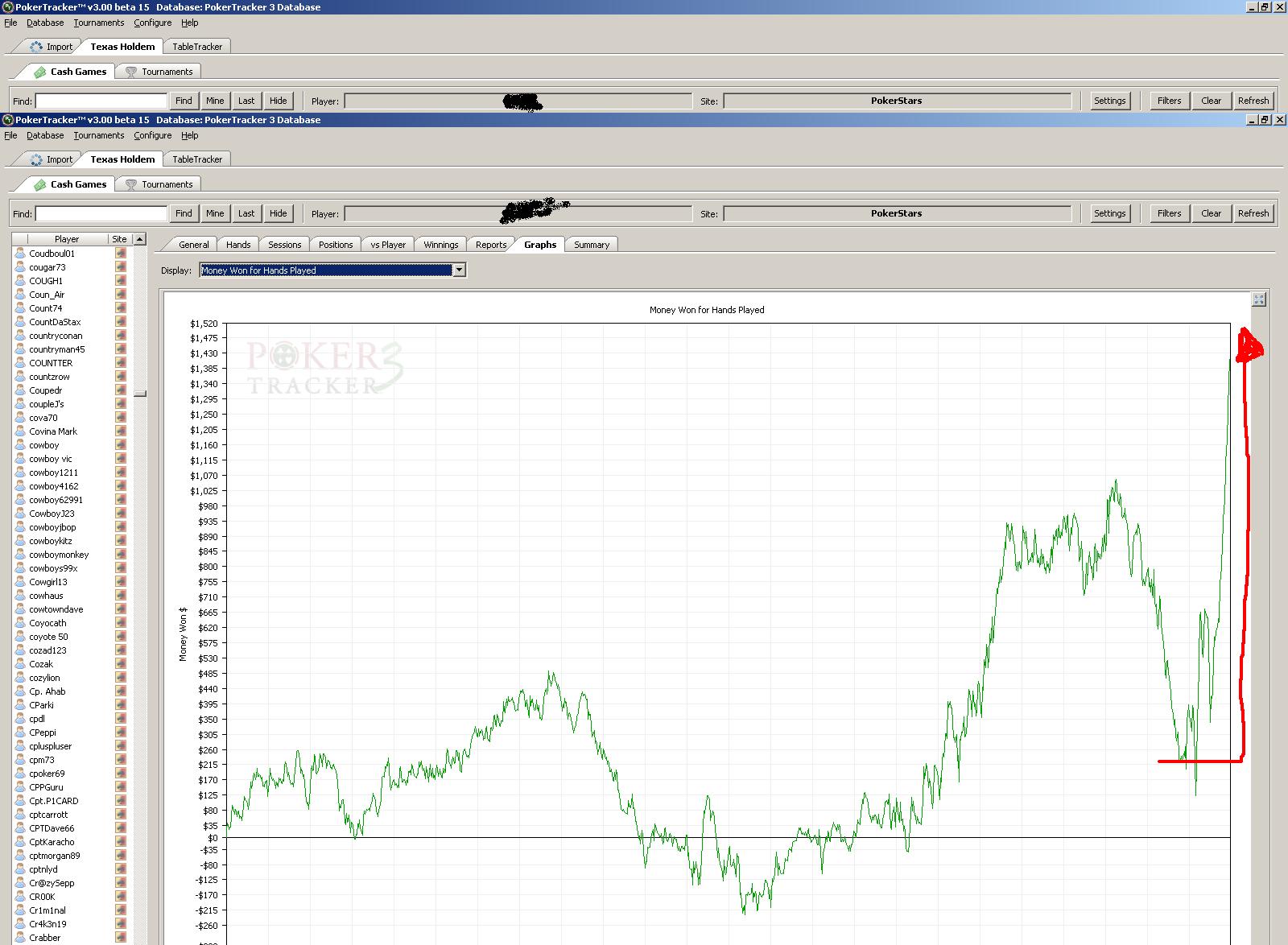The width and height of the screenshot is (1288, 945).
Task: Select player cougar73
Action: pyautogui.click(x=47, y=267)
